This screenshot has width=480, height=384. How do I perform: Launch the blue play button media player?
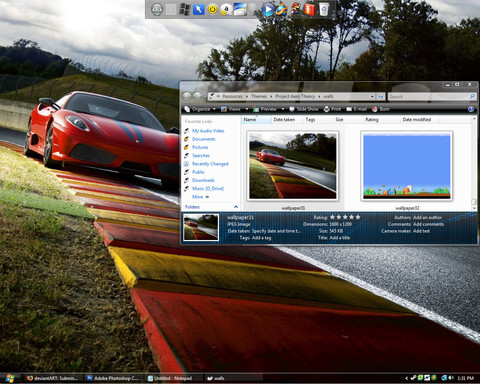pos(267,9)
